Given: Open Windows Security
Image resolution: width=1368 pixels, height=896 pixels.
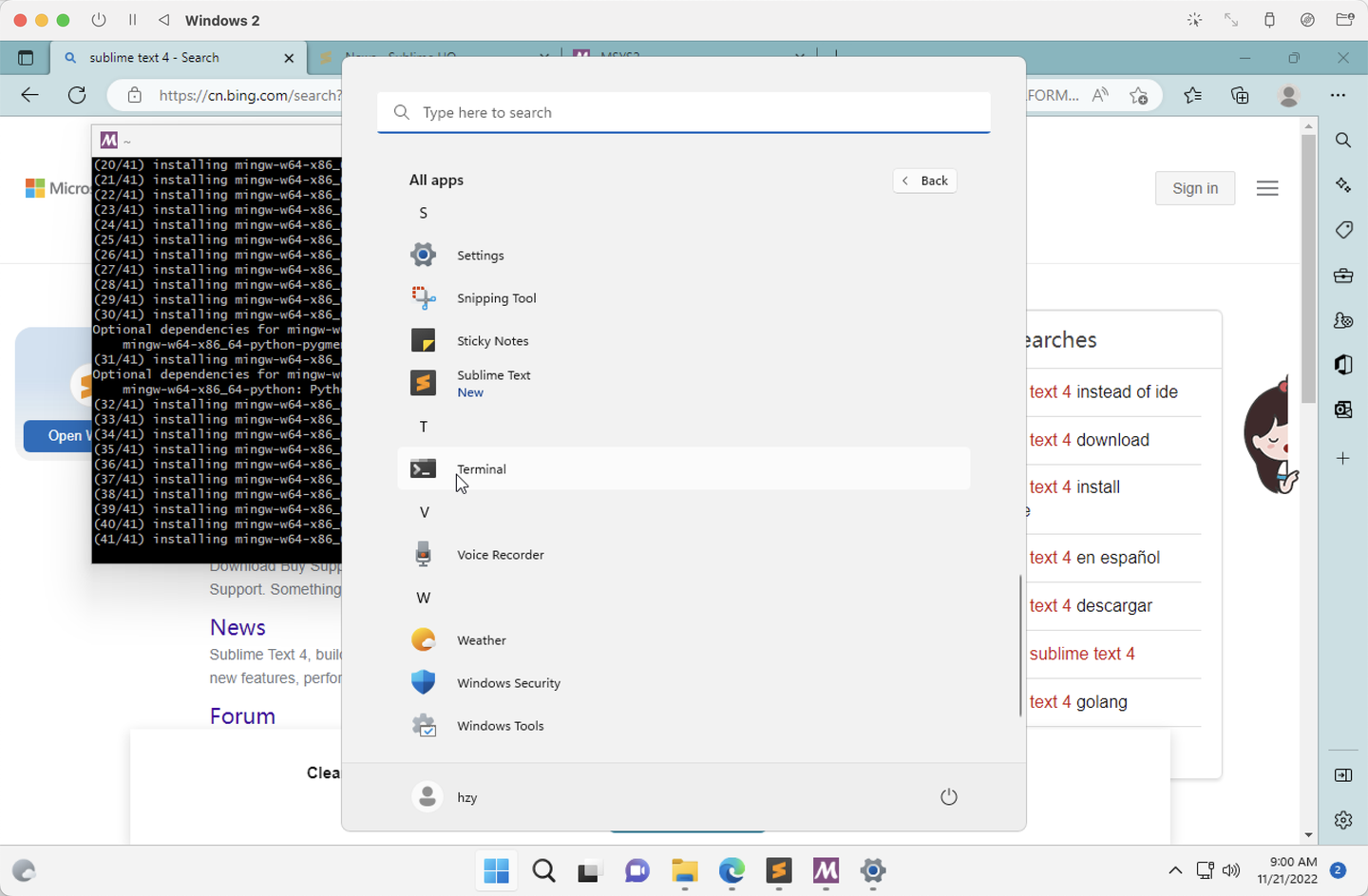Looking at the screenshot, I should click(508, 682).
